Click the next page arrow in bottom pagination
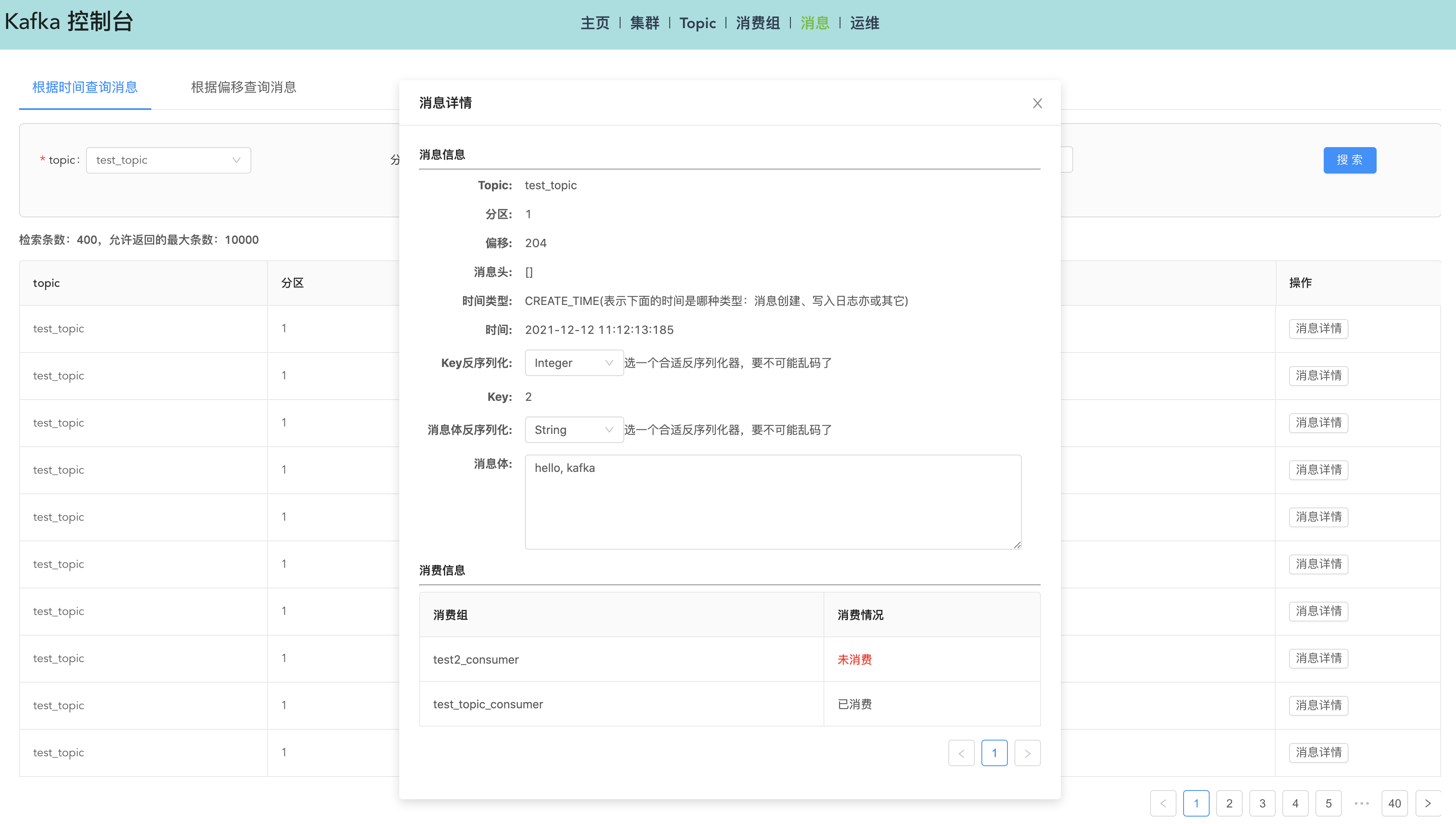1456x824 pixels. click(x=1429, y=803)
